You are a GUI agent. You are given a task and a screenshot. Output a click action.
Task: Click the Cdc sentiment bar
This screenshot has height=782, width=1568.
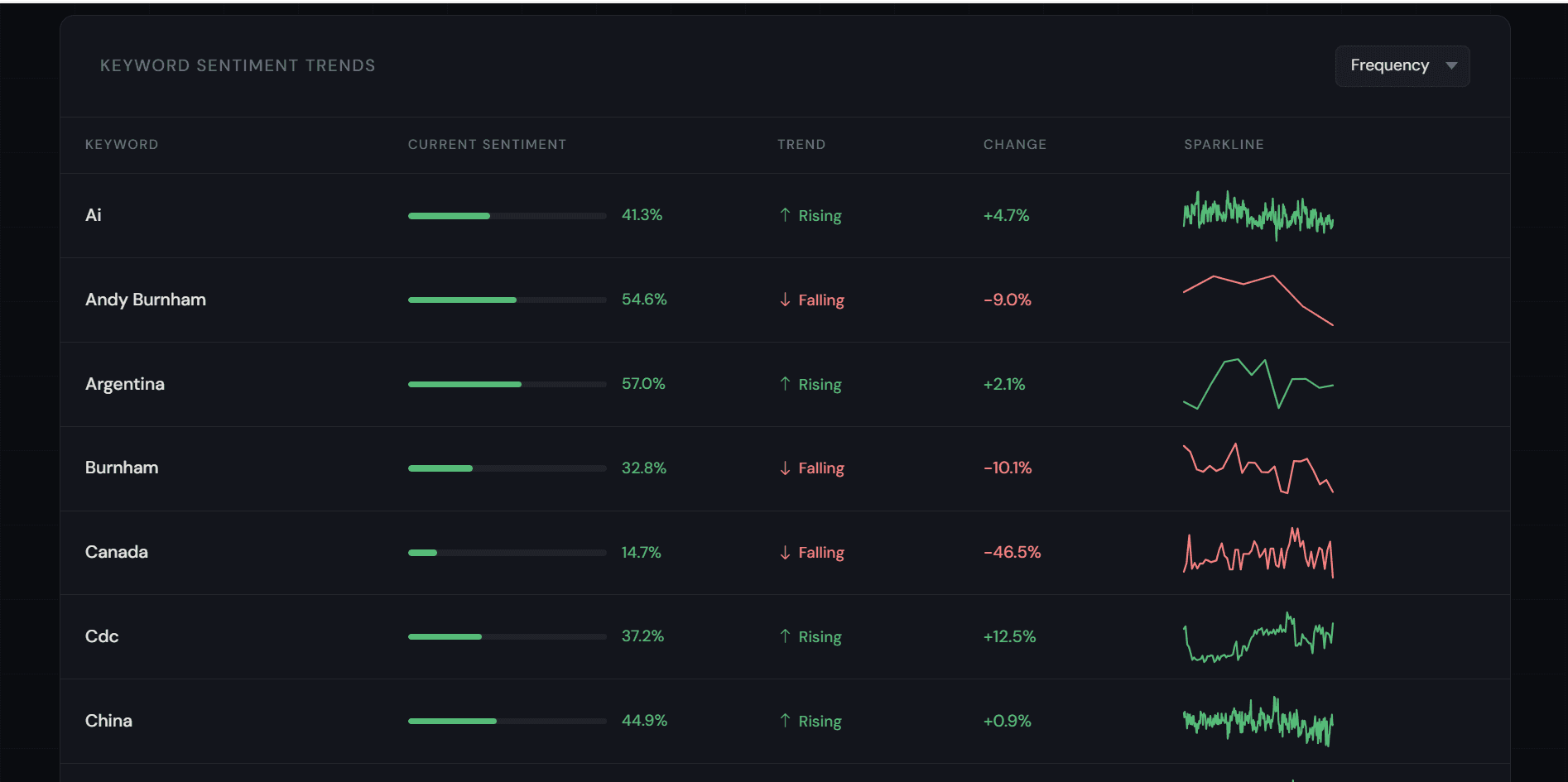[x=507, y=637]
